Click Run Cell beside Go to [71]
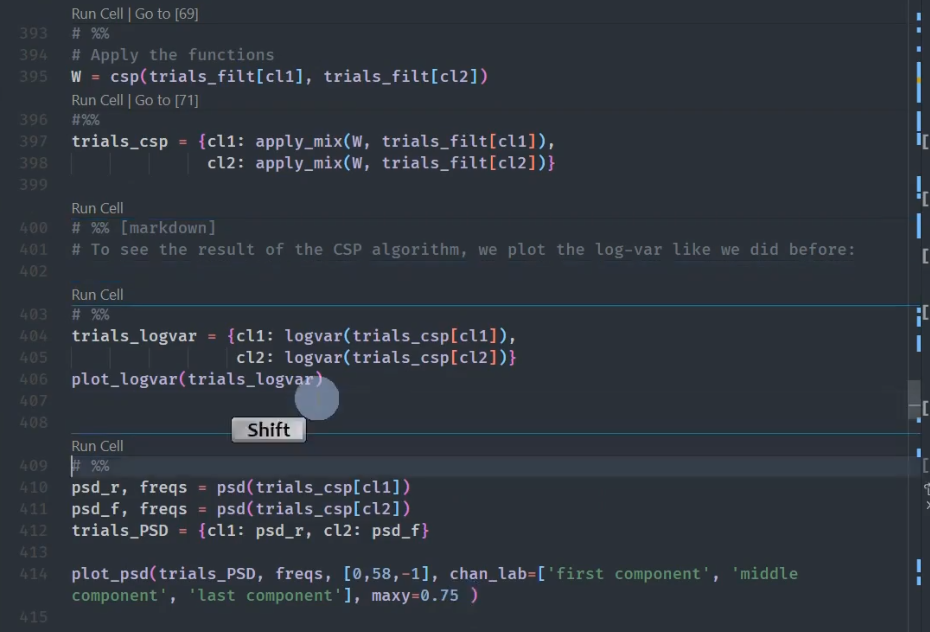The height and width of the screenshot is (632, 930). click(98, 100)
